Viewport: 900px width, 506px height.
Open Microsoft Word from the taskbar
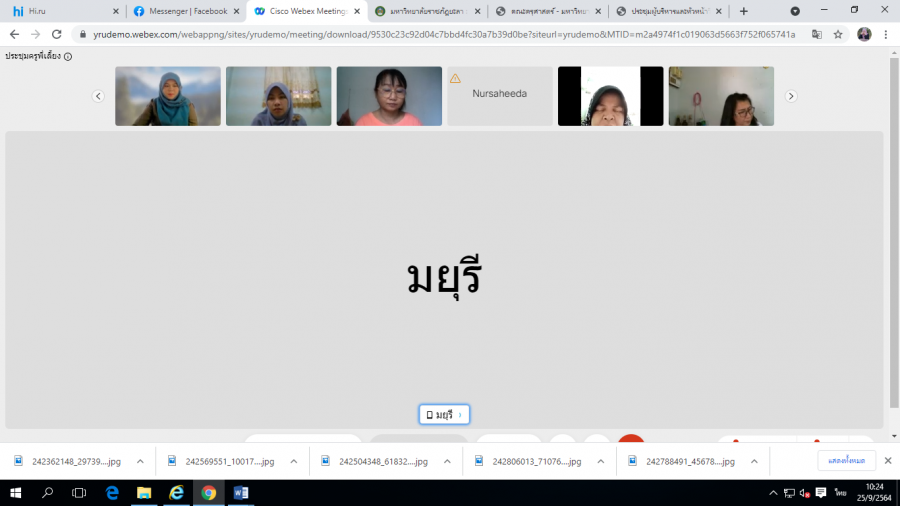[x=240, y=493]
